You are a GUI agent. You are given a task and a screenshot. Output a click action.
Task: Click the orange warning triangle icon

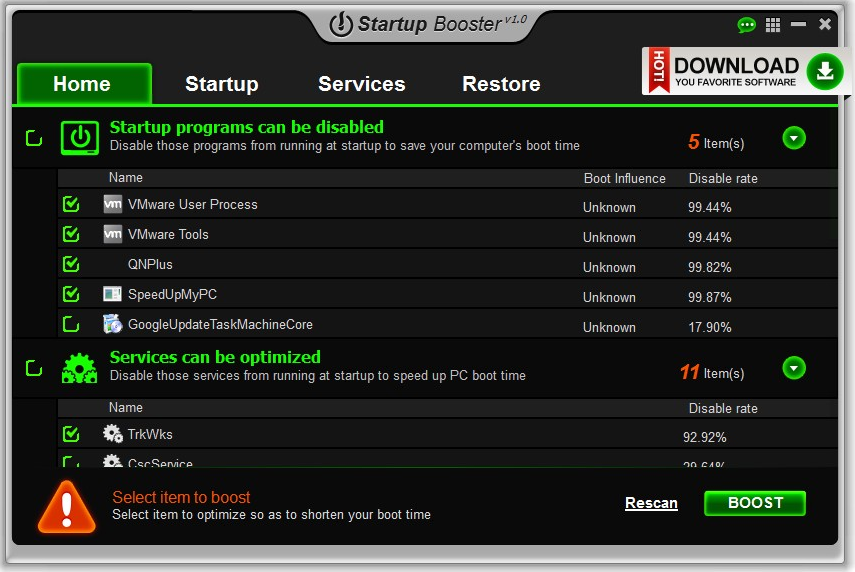(x=67, y=507)
